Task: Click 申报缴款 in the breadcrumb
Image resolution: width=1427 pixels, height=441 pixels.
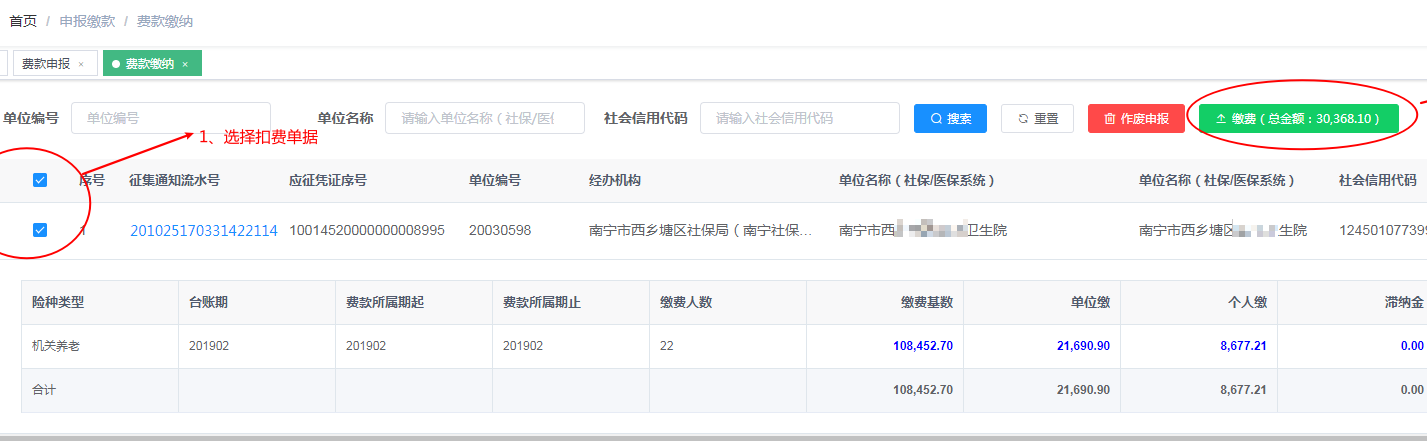Action: 87,21
